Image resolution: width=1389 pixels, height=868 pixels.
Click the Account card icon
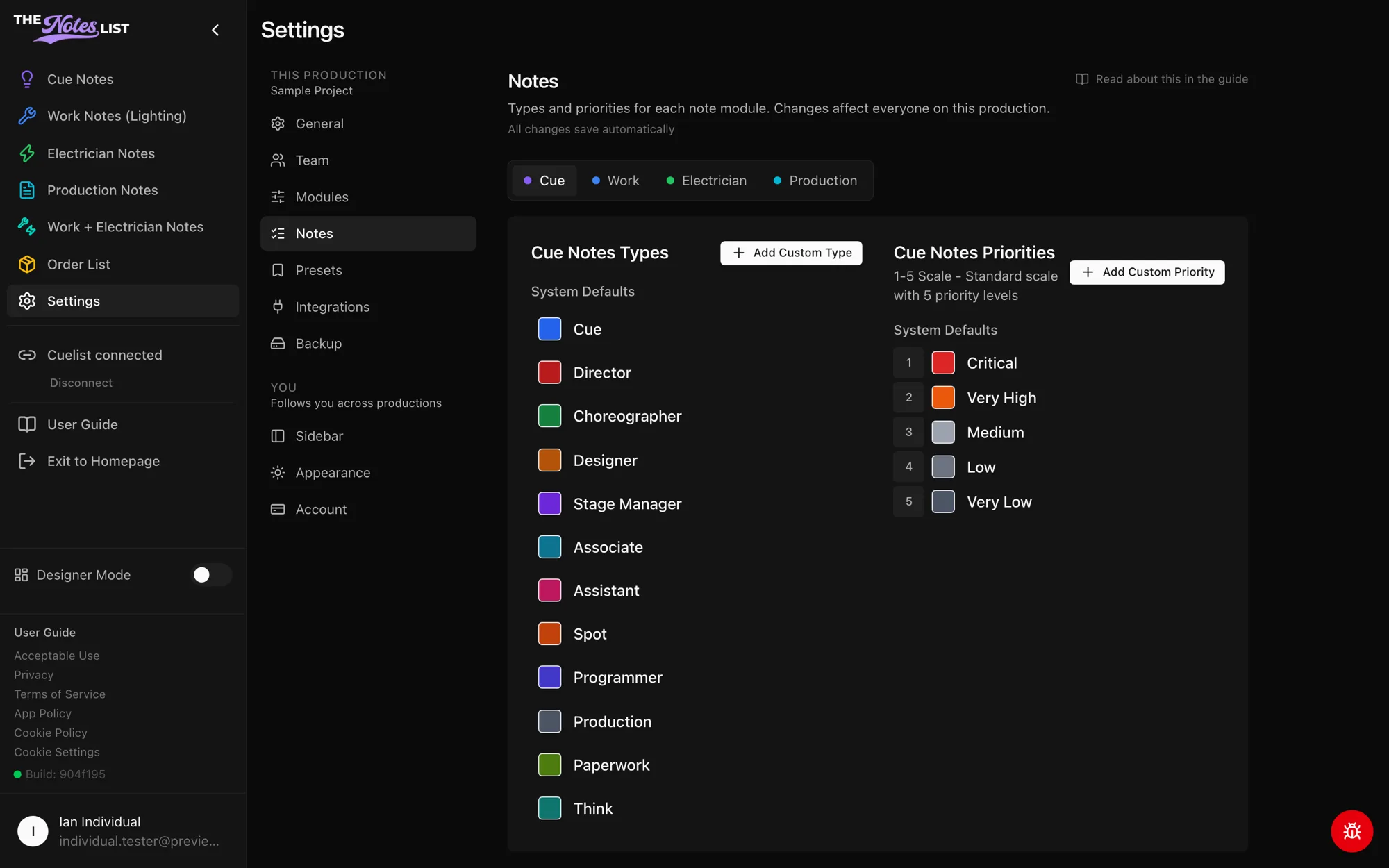tap(278, 510)
